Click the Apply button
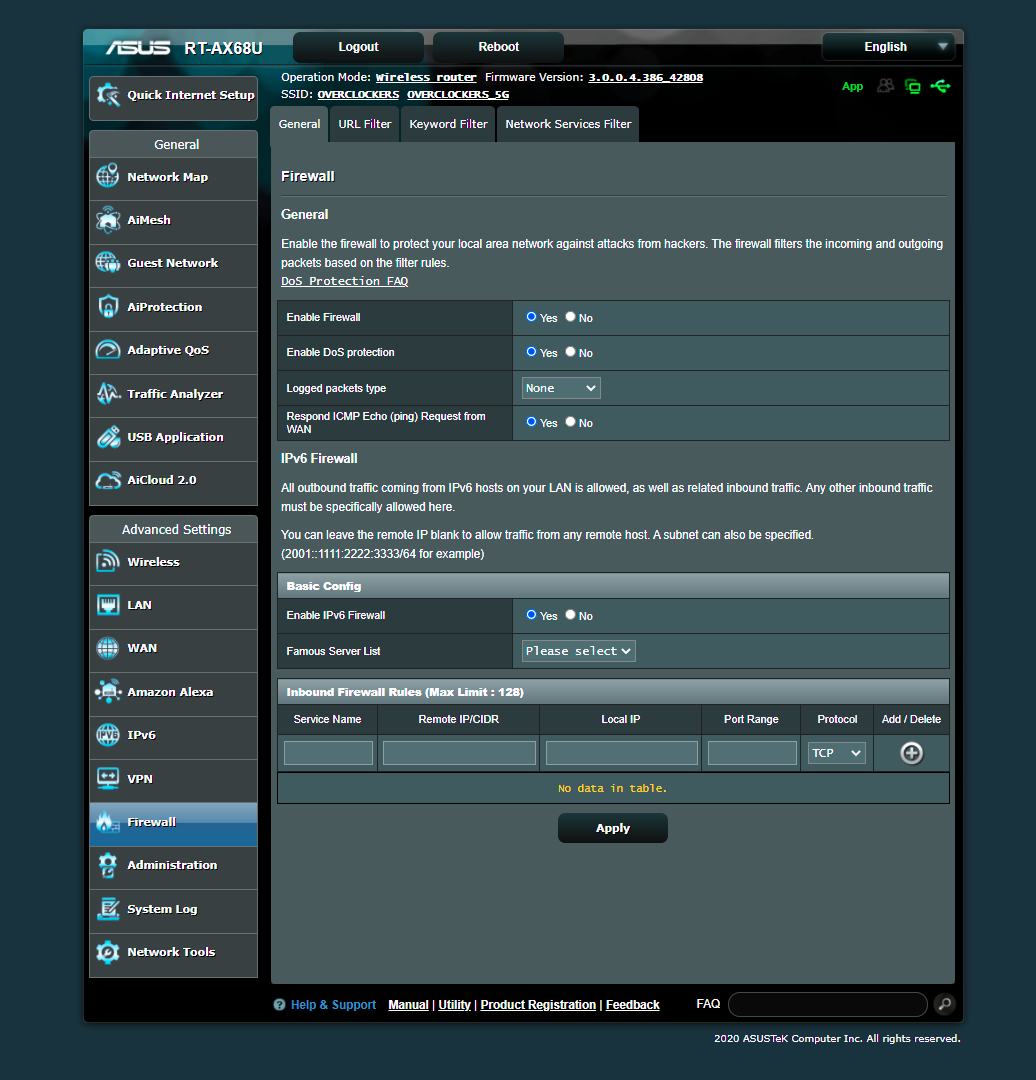This screenshot has height=1080, width=1036. point(612,828)
